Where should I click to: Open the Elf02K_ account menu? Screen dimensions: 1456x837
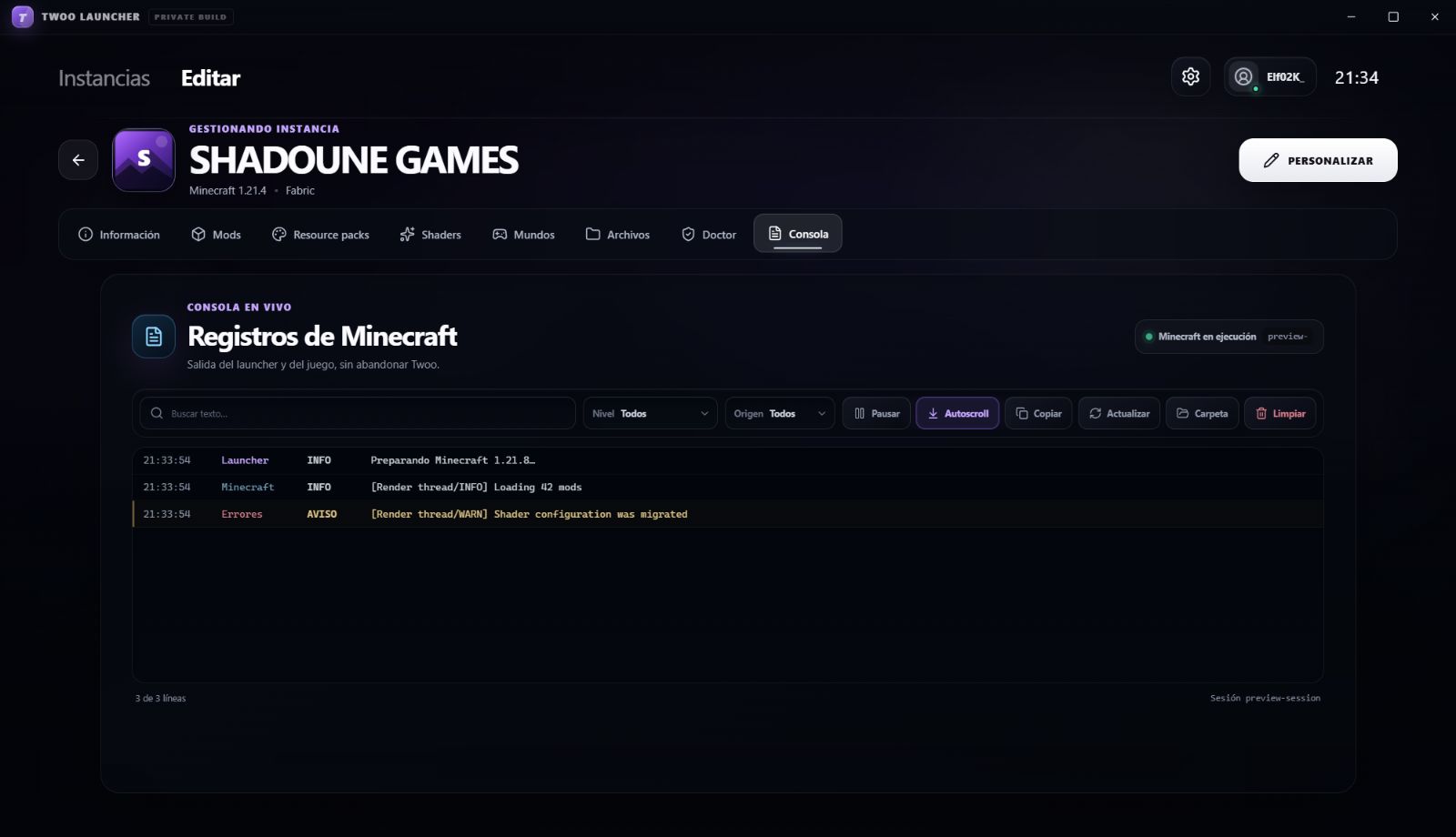point(1269,76)
